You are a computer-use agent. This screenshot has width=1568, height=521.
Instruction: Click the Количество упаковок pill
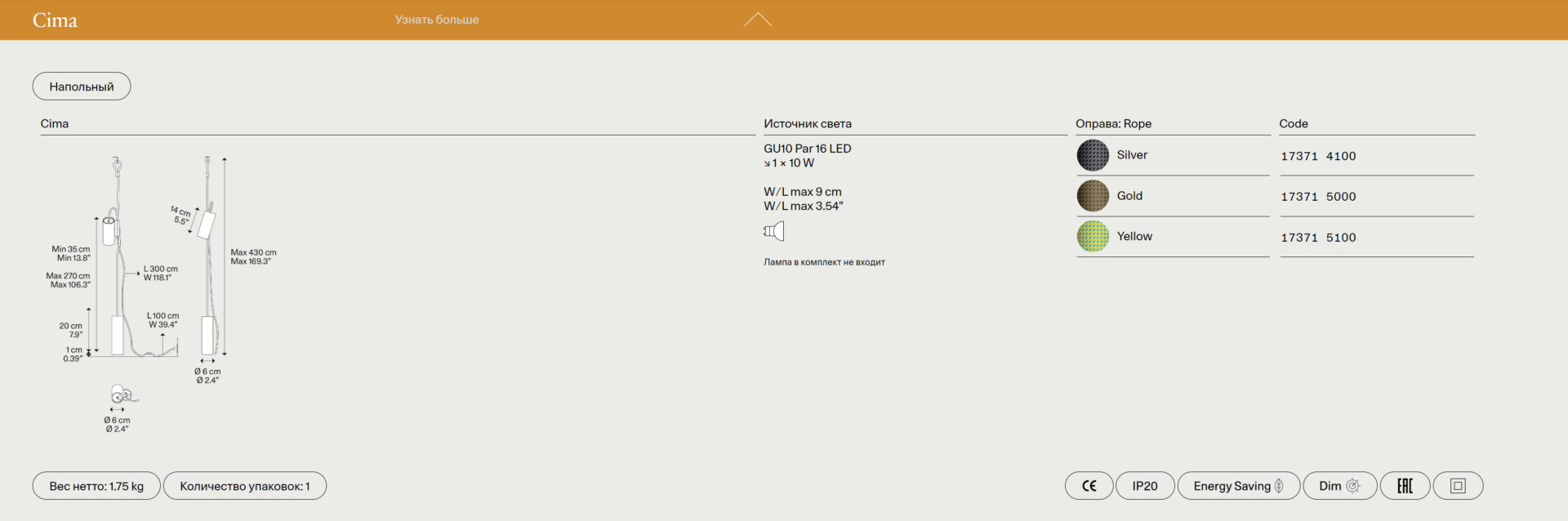(x=245, y=486)
